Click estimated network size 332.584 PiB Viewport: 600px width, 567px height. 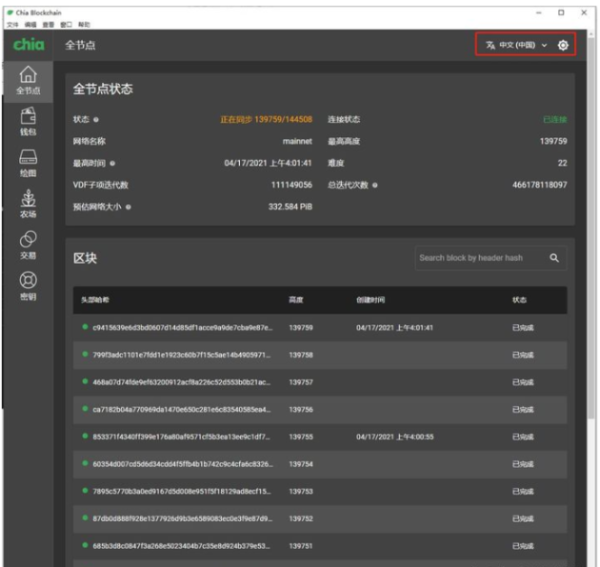tap(290, 207)
